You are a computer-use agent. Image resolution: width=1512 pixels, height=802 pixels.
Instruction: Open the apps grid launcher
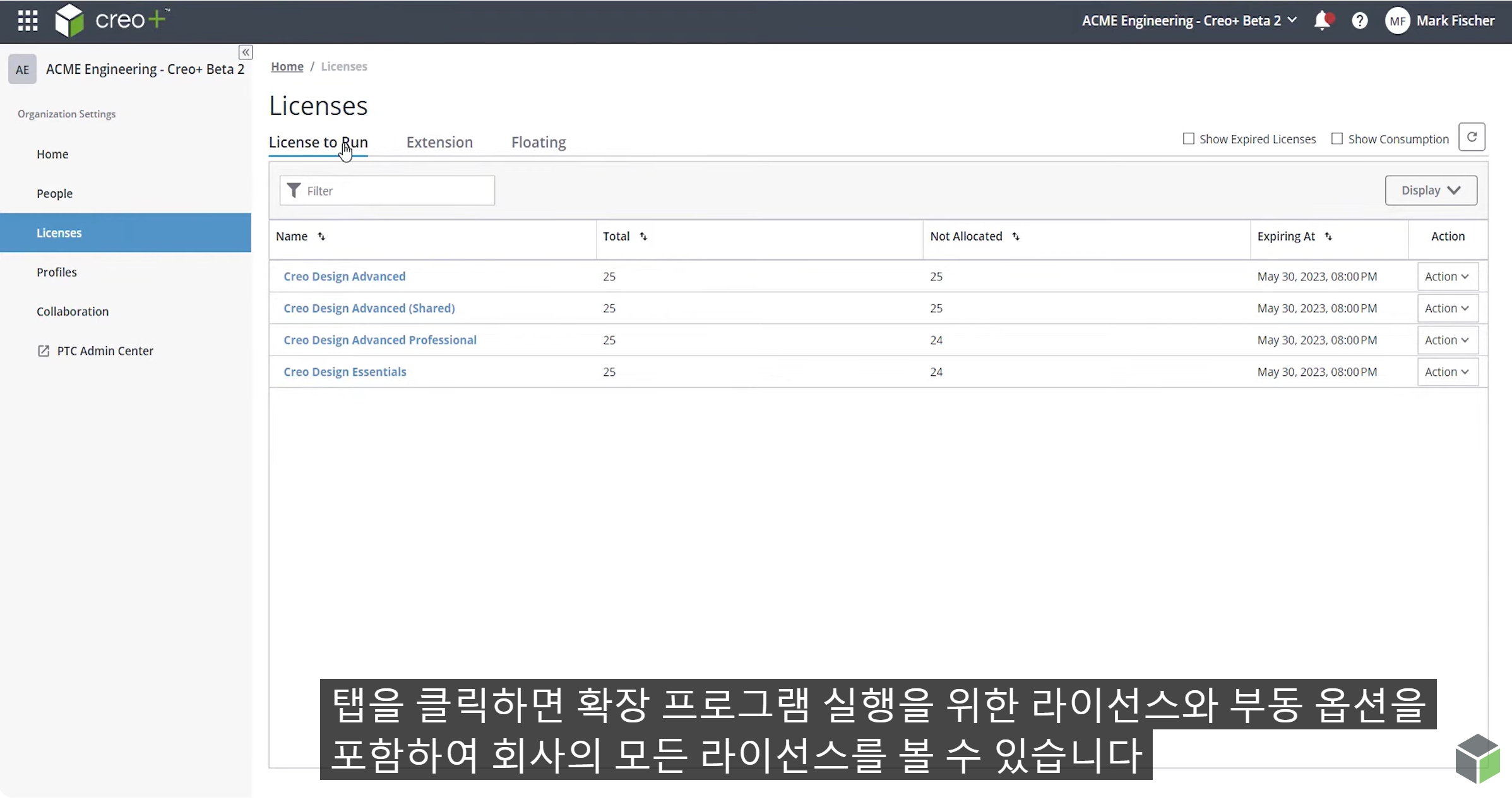coord(28,21)
